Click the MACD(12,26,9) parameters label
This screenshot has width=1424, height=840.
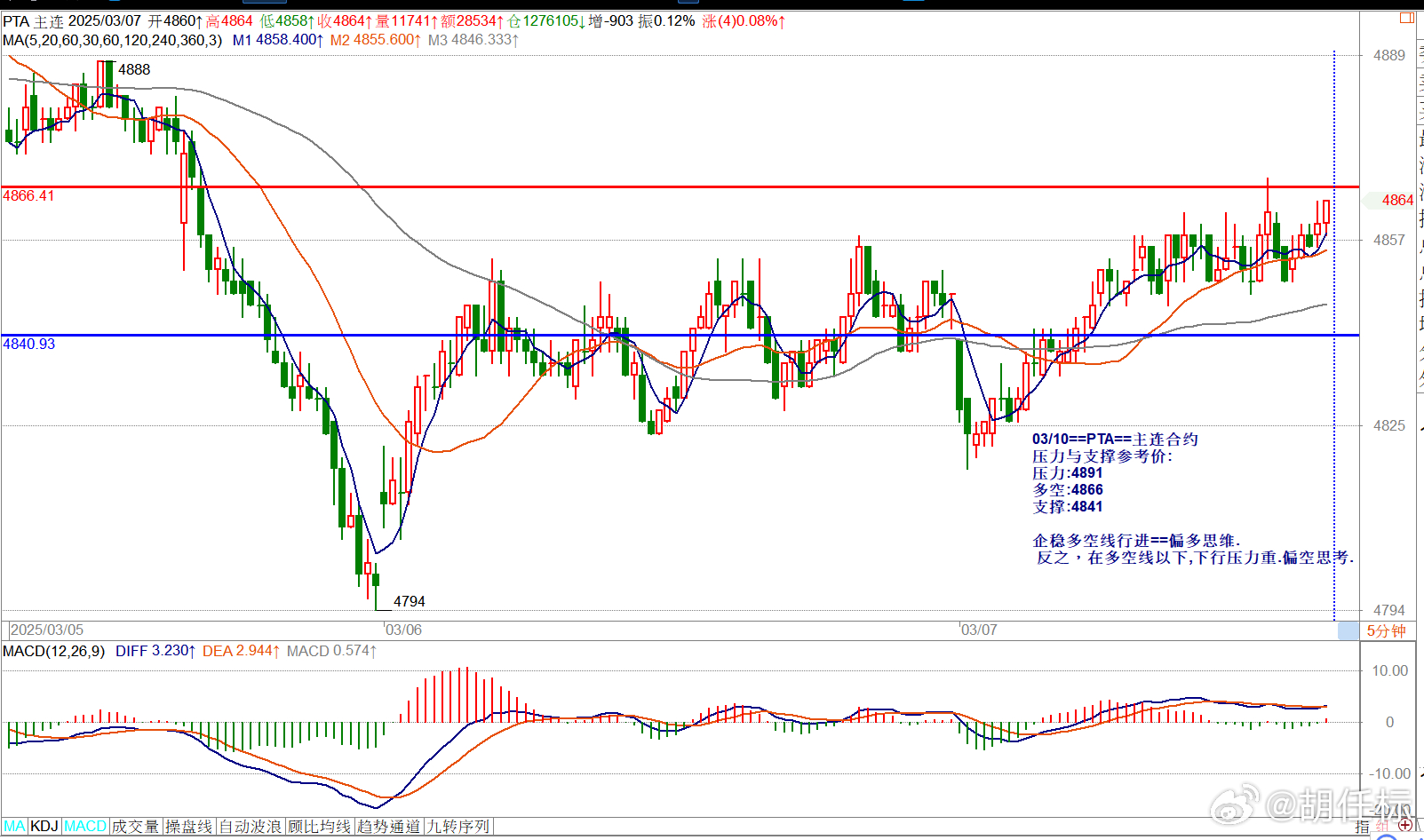coord(54,651)
